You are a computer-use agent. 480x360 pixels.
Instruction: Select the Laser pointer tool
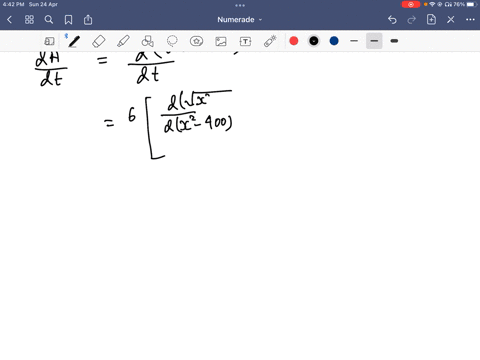coord(270,41)
